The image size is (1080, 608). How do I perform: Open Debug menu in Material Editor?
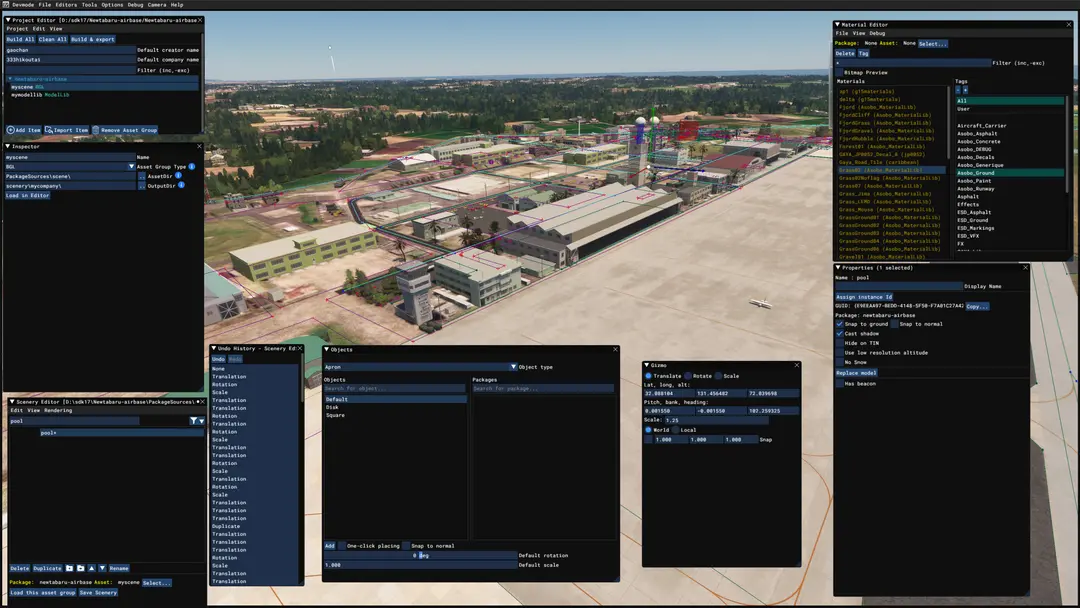point(877,33)
